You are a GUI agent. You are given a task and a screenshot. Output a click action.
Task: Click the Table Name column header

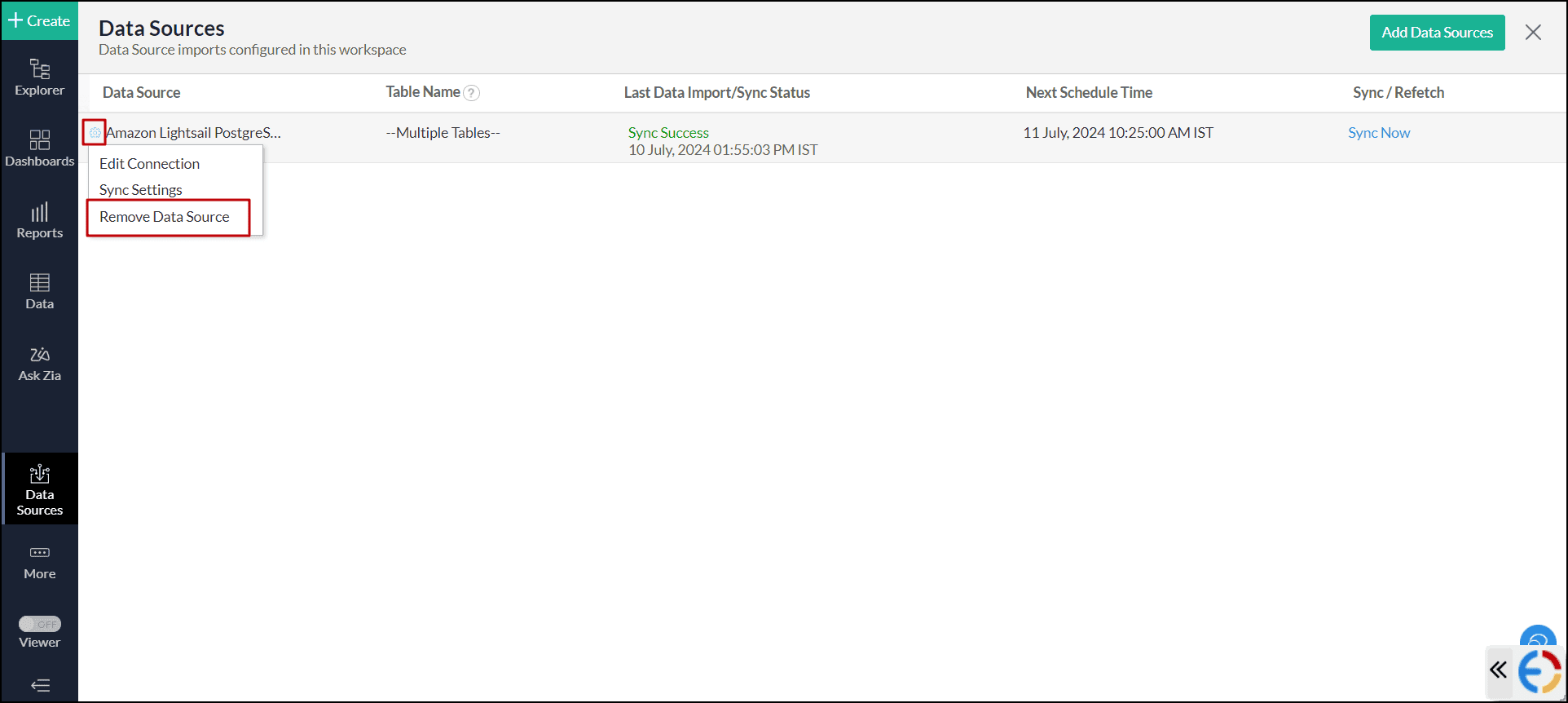[423, 92]
